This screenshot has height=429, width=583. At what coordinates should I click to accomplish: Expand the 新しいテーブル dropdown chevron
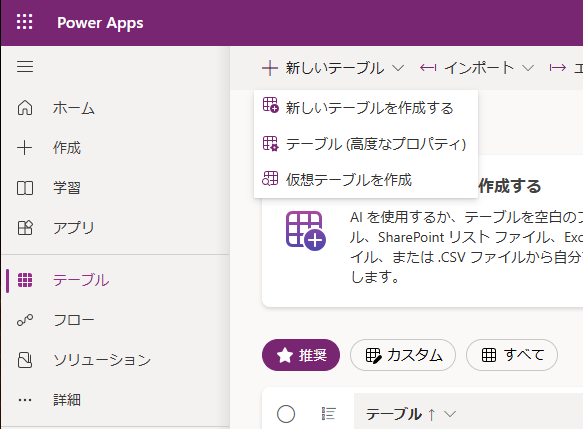[398, 68]
